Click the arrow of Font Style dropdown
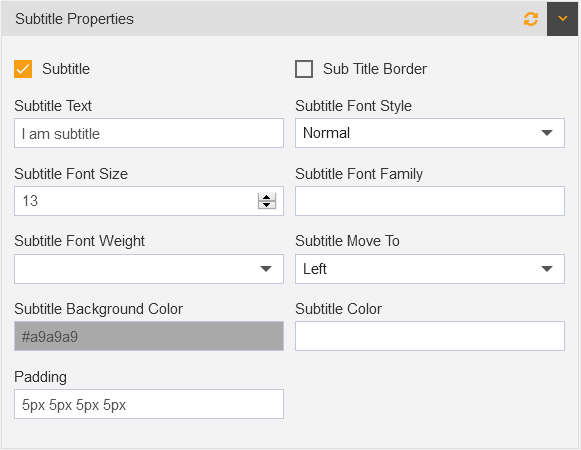 coord(547,133)
